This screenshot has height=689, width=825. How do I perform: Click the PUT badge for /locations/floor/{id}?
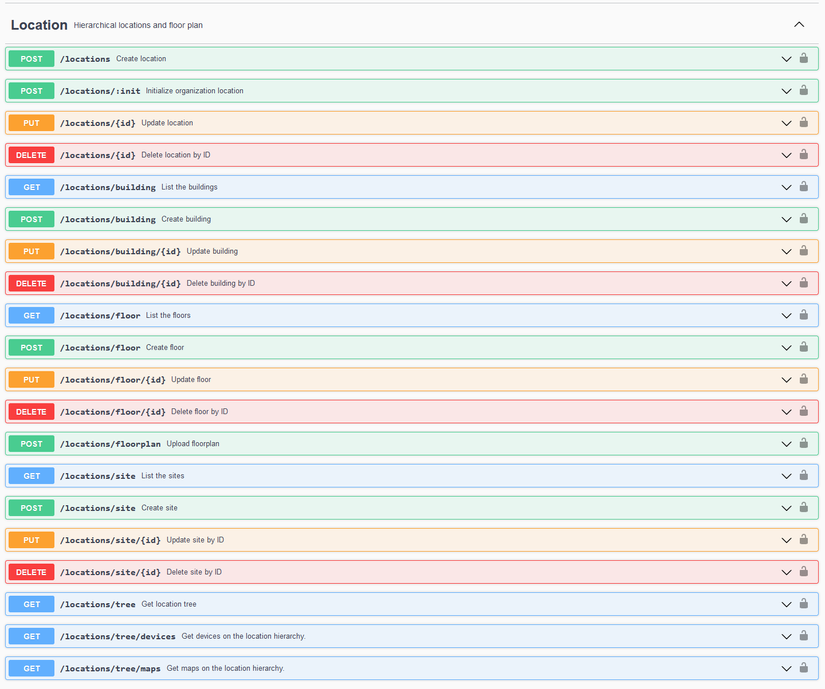point(31,380)
